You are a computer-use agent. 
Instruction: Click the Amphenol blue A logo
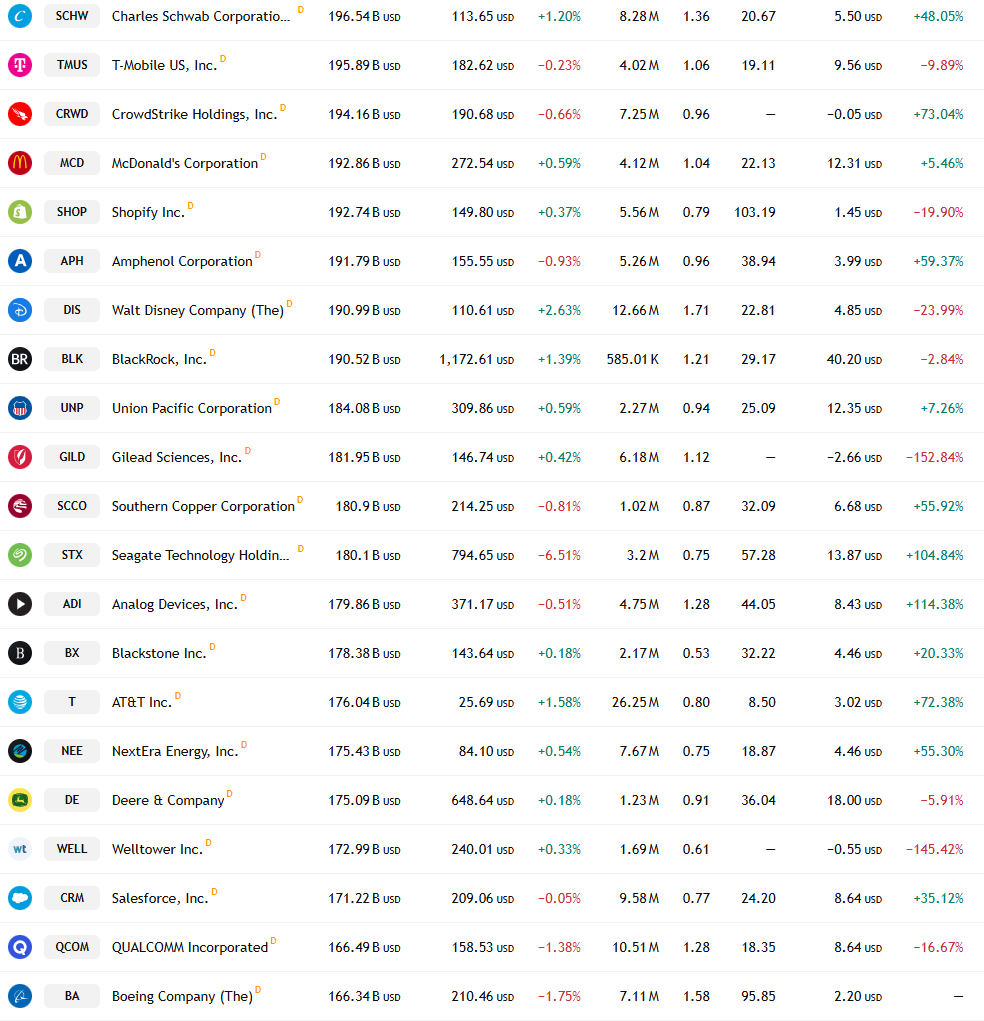point(20,261)
